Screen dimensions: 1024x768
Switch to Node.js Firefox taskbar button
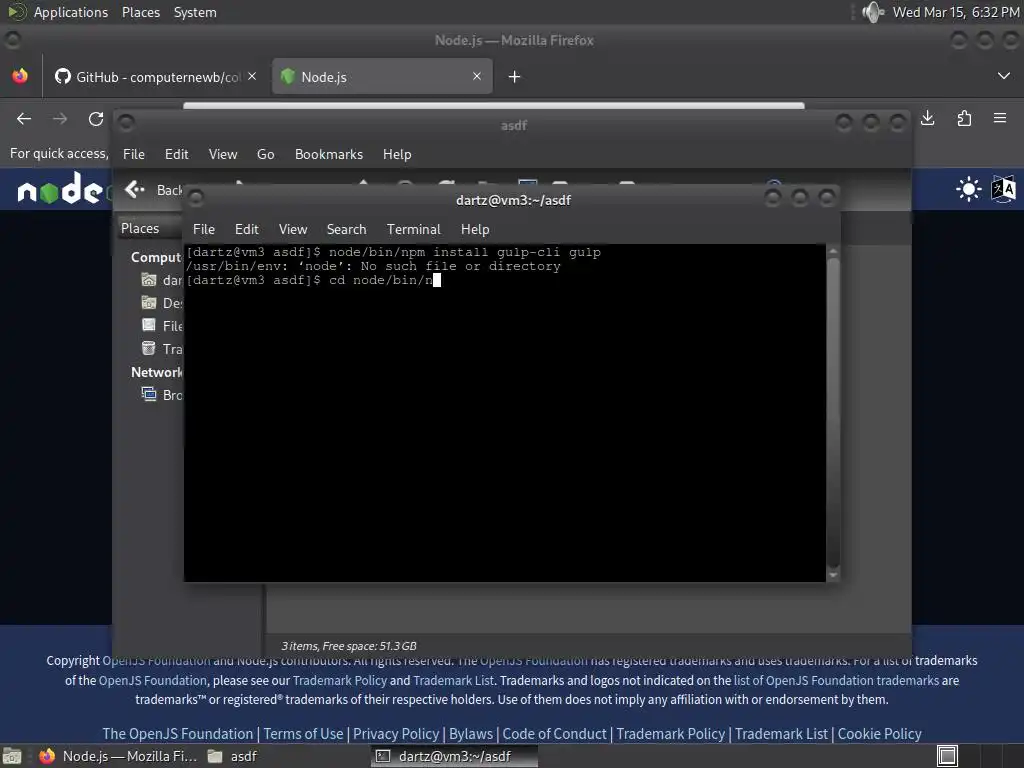(x=118, y=756)
